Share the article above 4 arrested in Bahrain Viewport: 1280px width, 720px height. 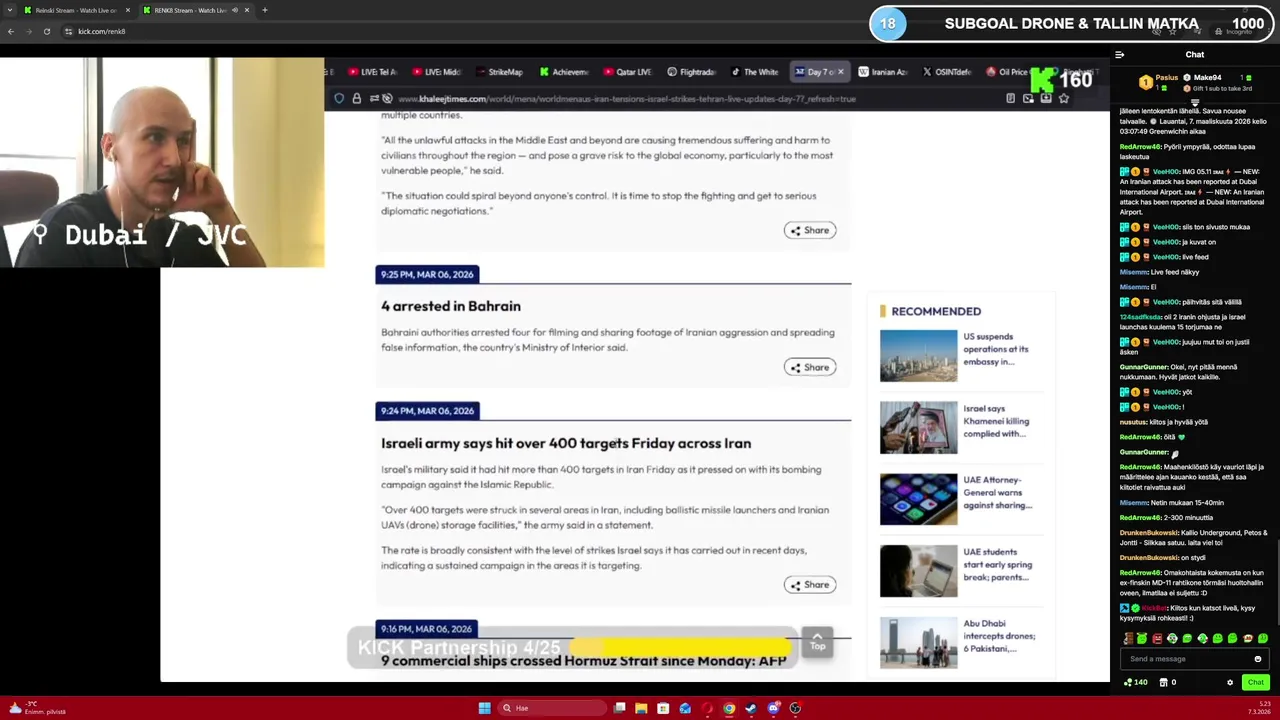[810, 230]
